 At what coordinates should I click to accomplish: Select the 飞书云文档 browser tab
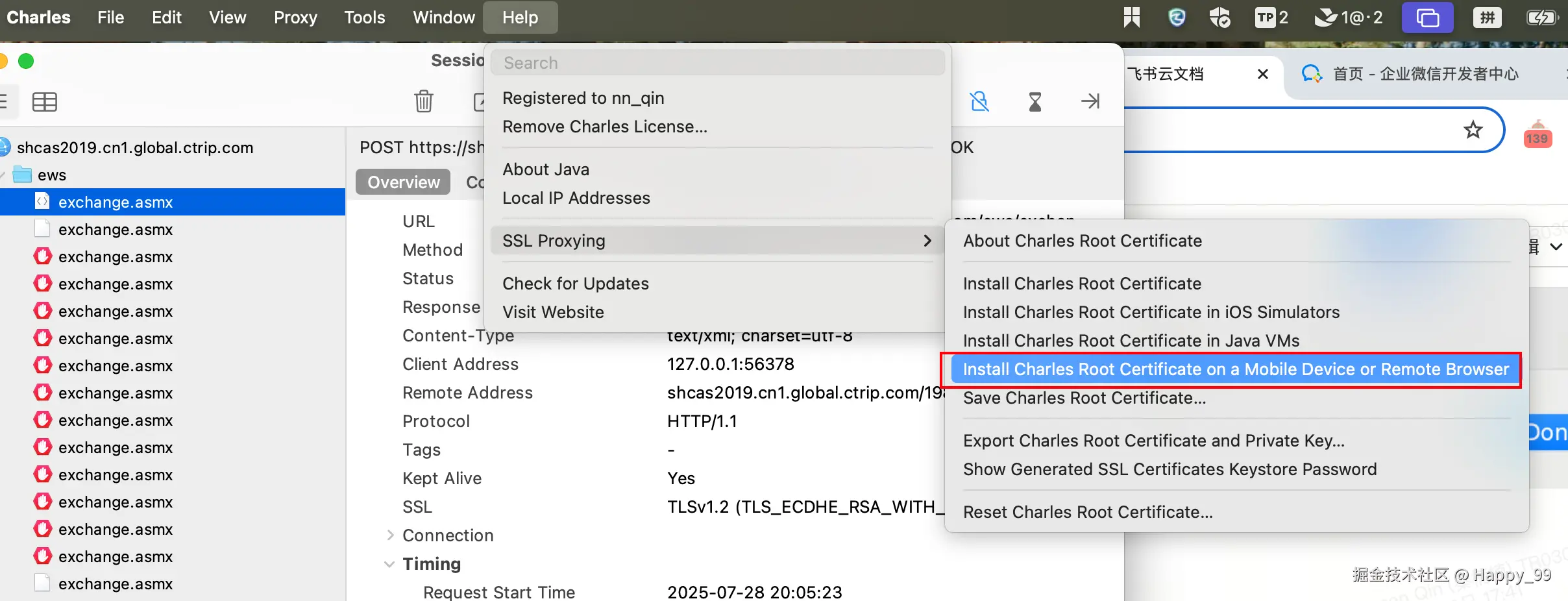pyautogui.click(x=1165, y=74)
